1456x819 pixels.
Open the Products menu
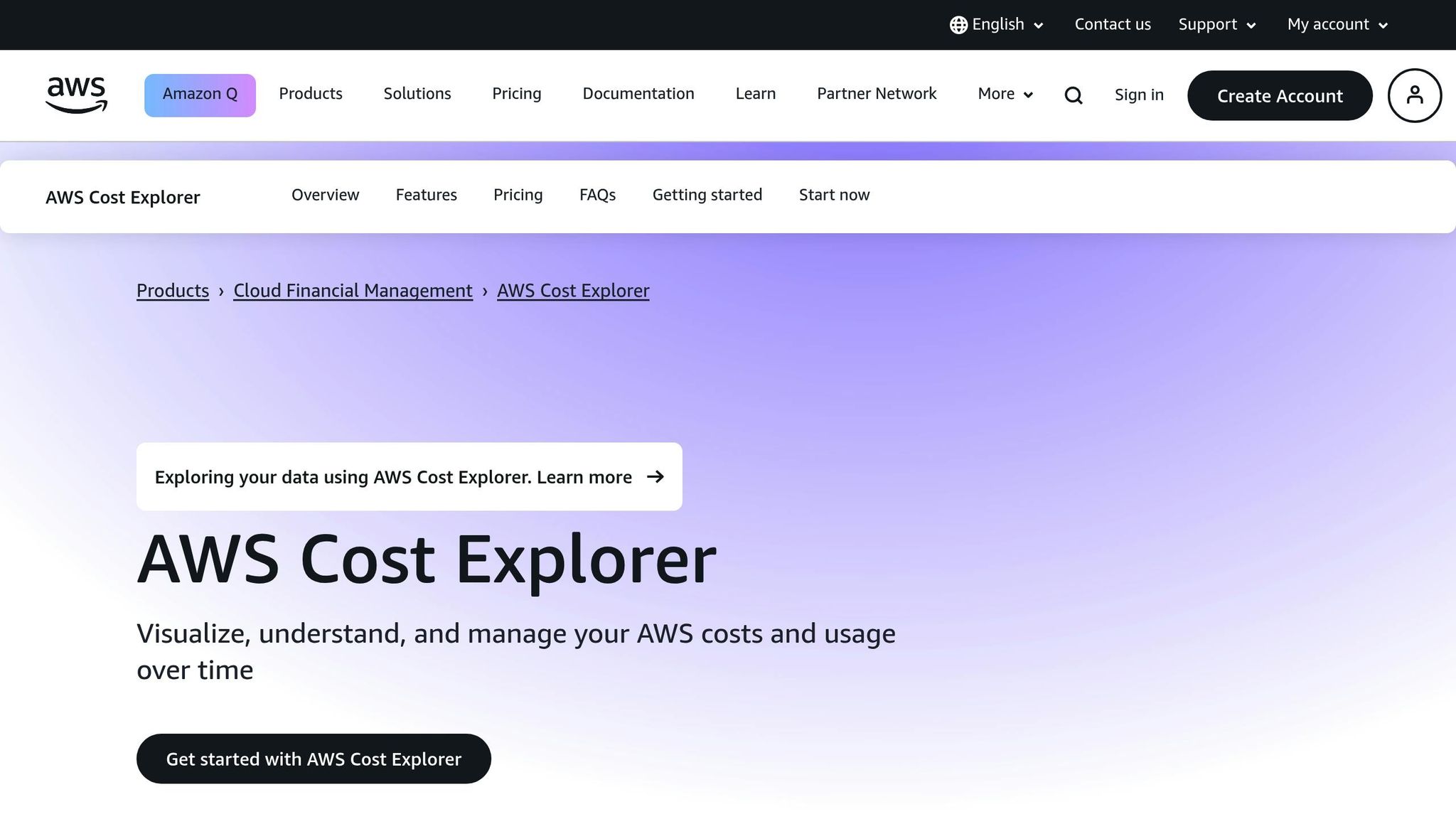(311, 94)
